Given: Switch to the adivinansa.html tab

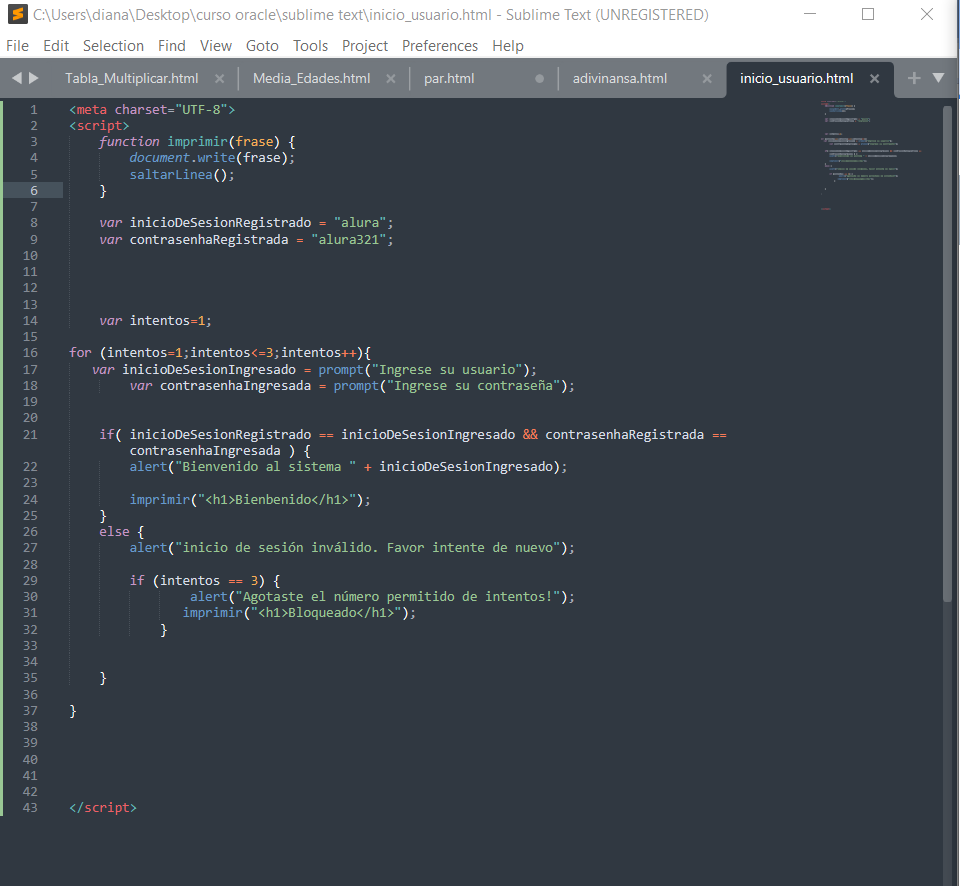Looking at the screenshot, I should (x=619, y=79).
